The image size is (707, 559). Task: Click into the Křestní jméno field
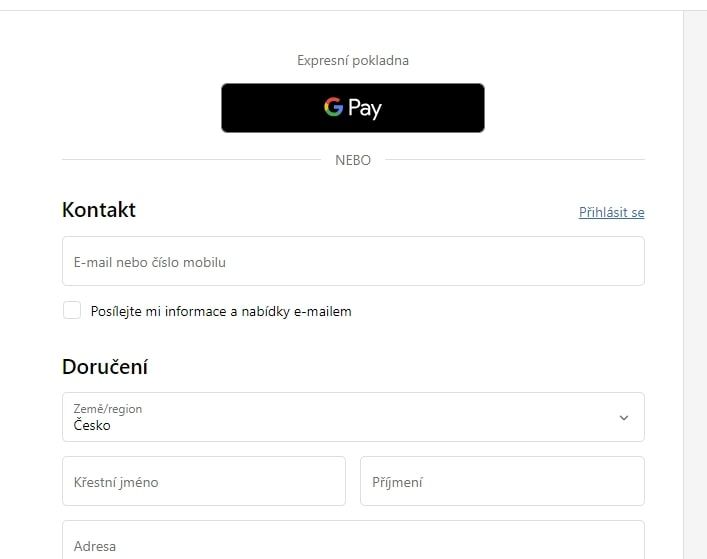203,482
